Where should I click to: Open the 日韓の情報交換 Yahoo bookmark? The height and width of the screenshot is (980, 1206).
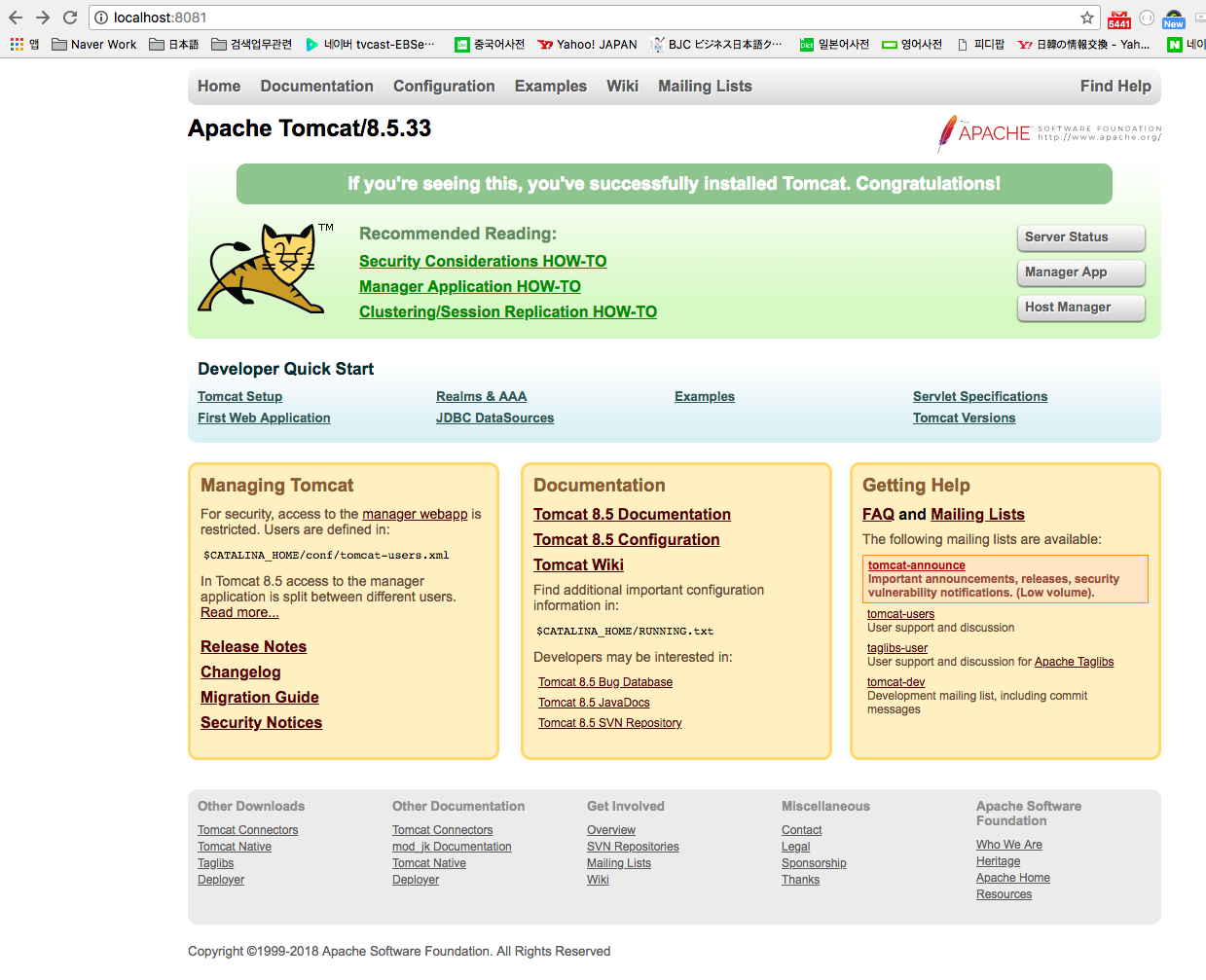coord(1084,44)
